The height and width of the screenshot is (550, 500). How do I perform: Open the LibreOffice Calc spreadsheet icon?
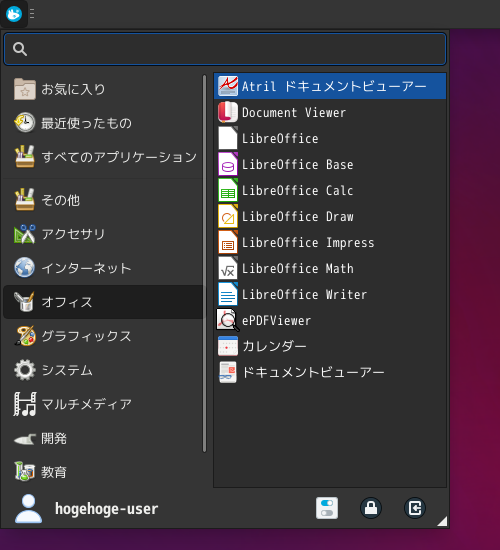tap(228, 190)
